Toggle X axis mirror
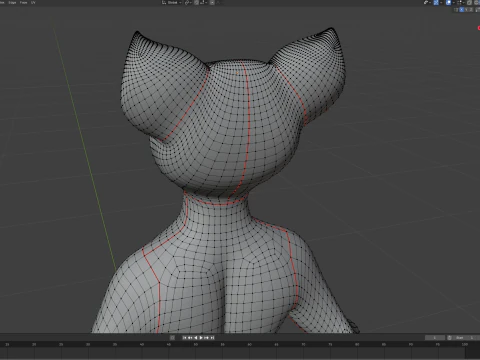480x360 pixels. pyautogui.click(x=461, y=9)
